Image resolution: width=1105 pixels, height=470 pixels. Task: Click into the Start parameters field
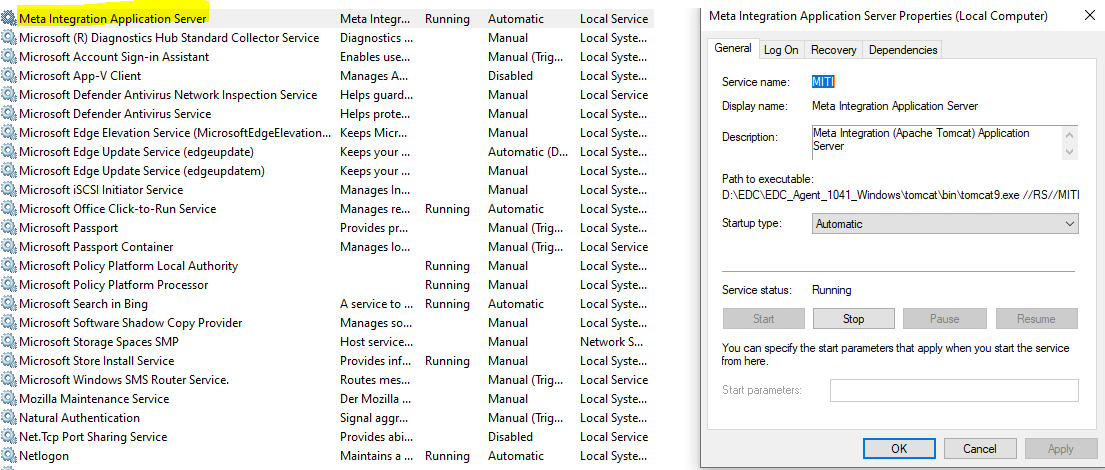tap(954, 390)
